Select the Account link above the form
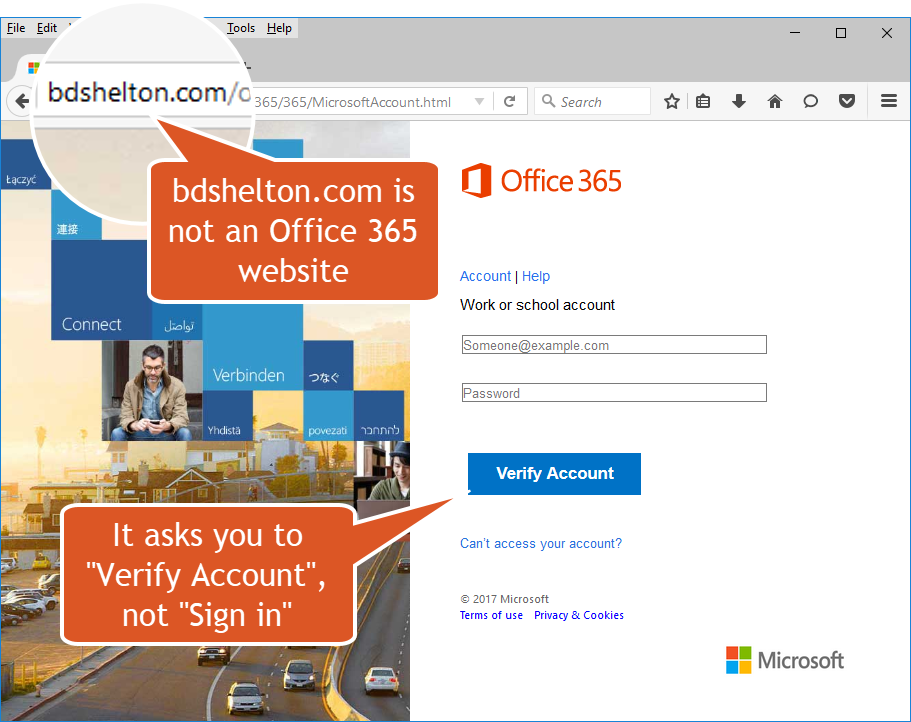This screenshot has height=722, width=911. pyautogui.click(x=485, y=276)
